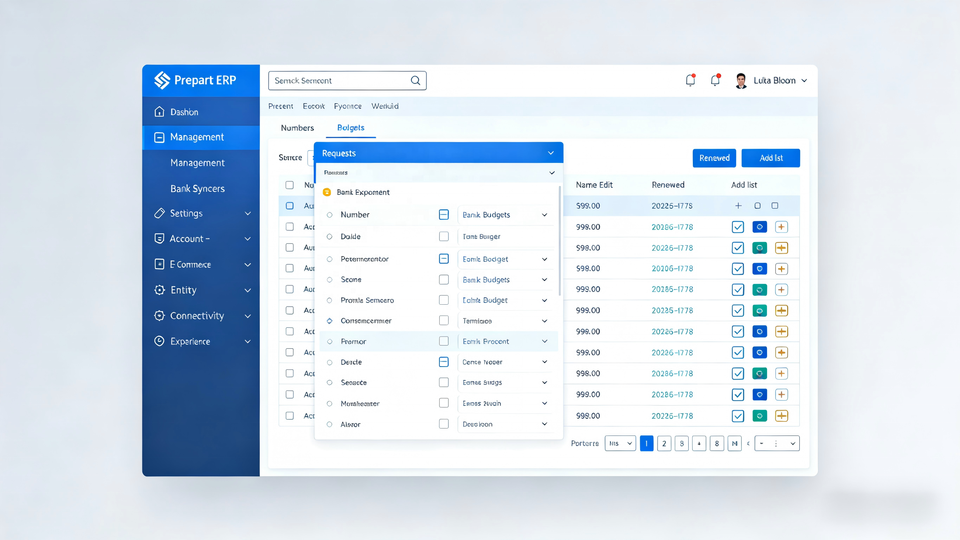
Task: Open the Precent menu item
Action: [280, 106]
